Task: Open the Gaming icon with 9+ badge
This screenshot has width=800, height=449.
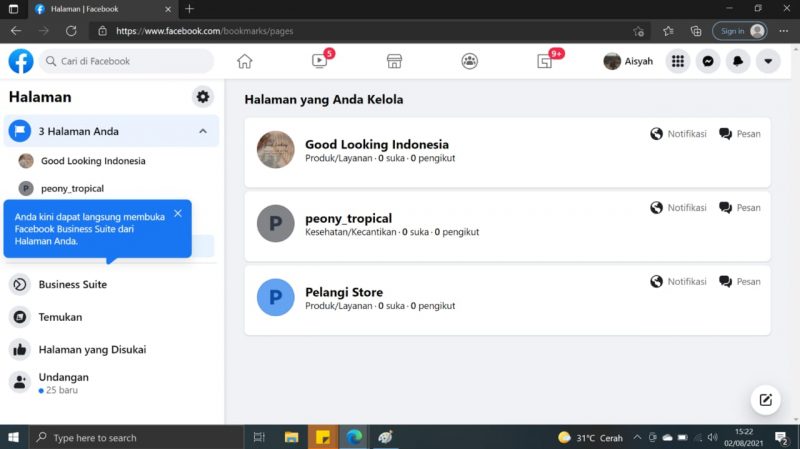Action: (544, 61)
